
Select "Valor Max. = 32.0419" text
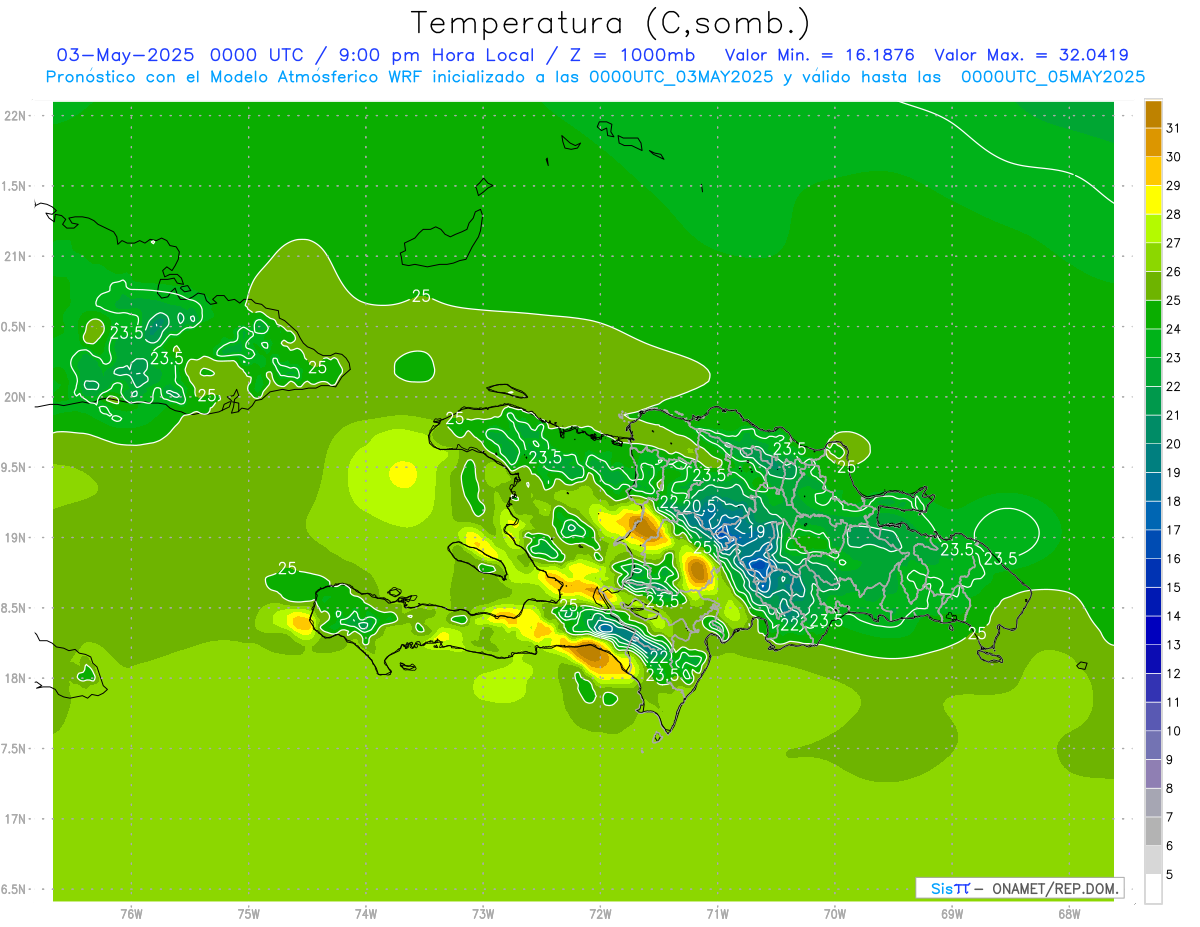1031,55
